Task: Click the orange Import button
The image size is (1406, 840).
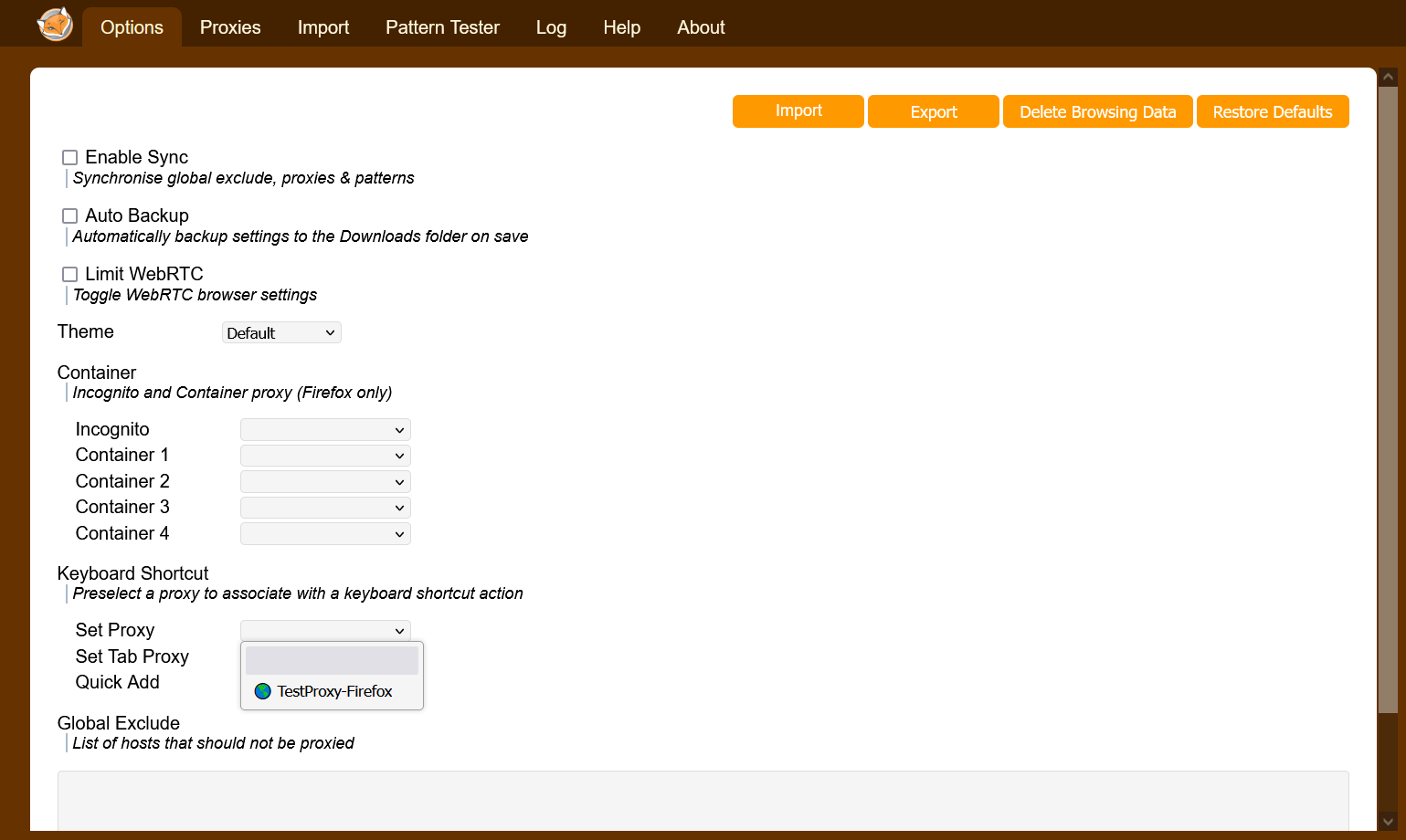Action: pyautogui.click(x=798, y=111)
